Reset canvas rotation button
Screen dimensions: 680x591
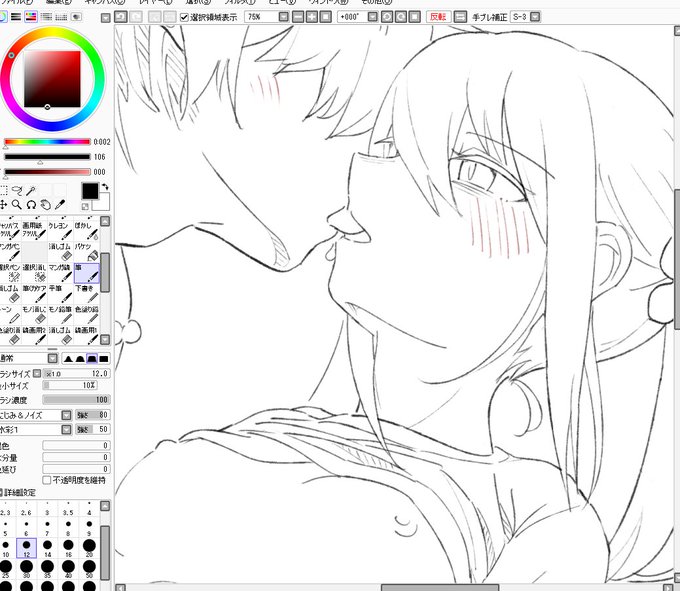(x=415, y=17)
